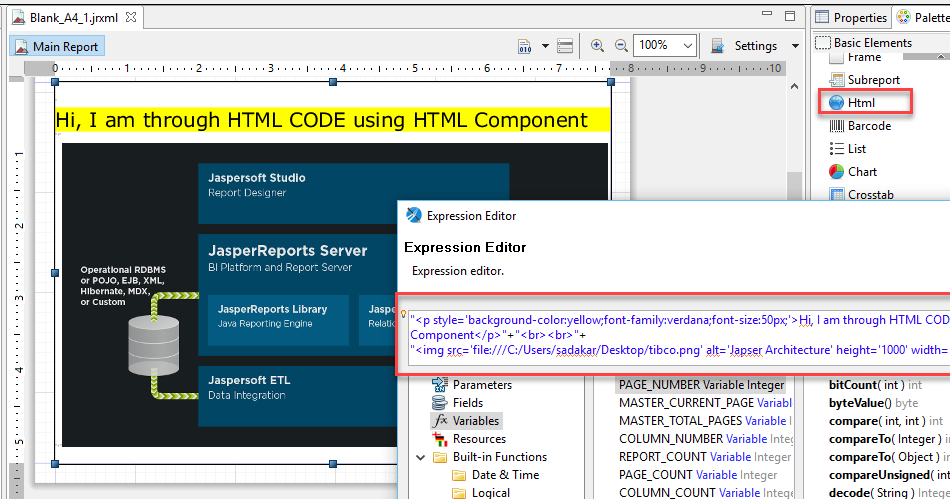950x499 pixels.
Task: Click the top-center resize handle of element
Action: (333, 82)
